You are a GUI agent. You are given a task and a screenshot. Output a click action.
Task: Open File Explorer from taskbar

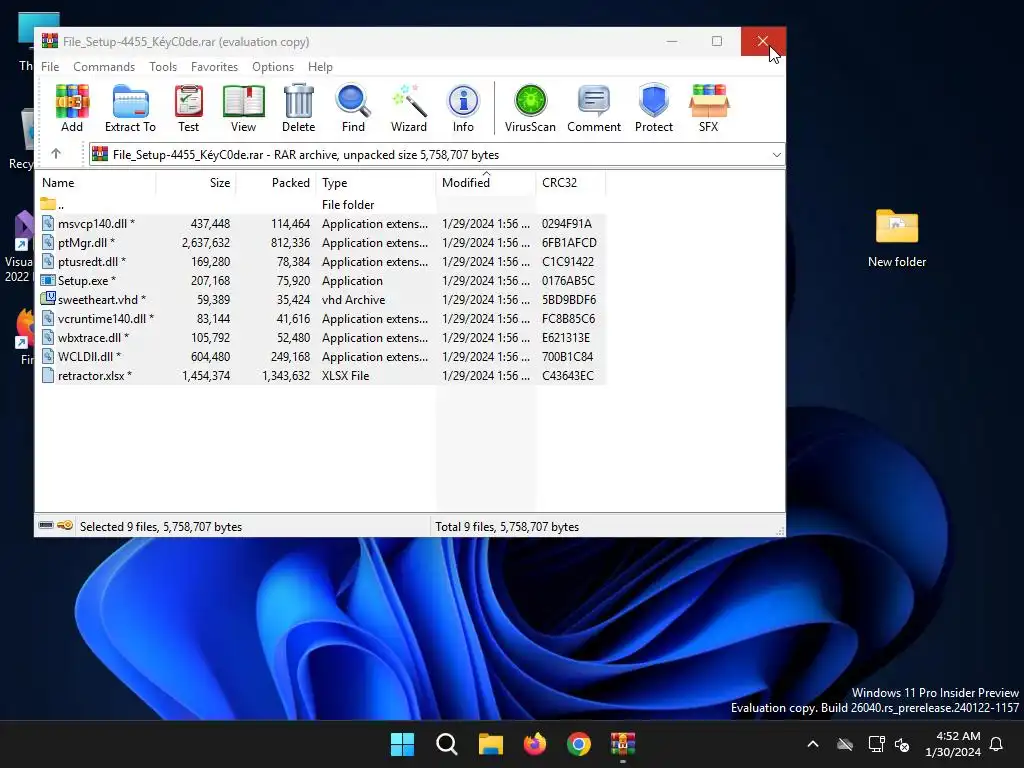pyautogui.click(x=490, y=744)
